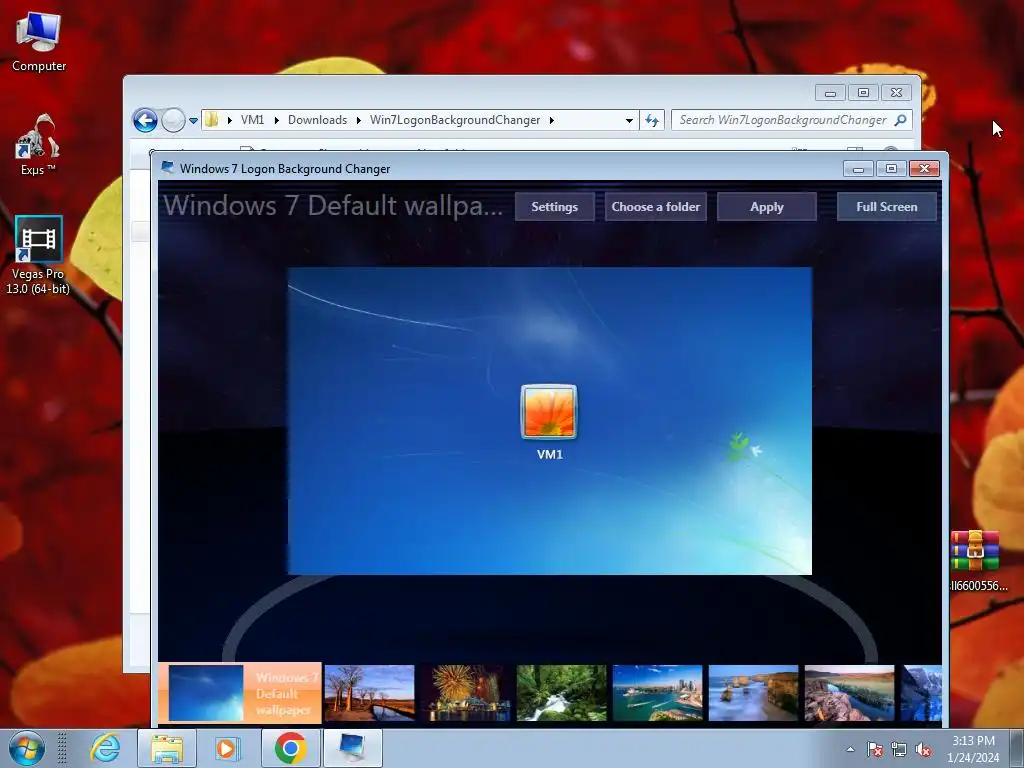The height and width of the screenshot is (768, 1024).
Task: Open the address bar previous locations dropdown
Action: pos(629,120)
